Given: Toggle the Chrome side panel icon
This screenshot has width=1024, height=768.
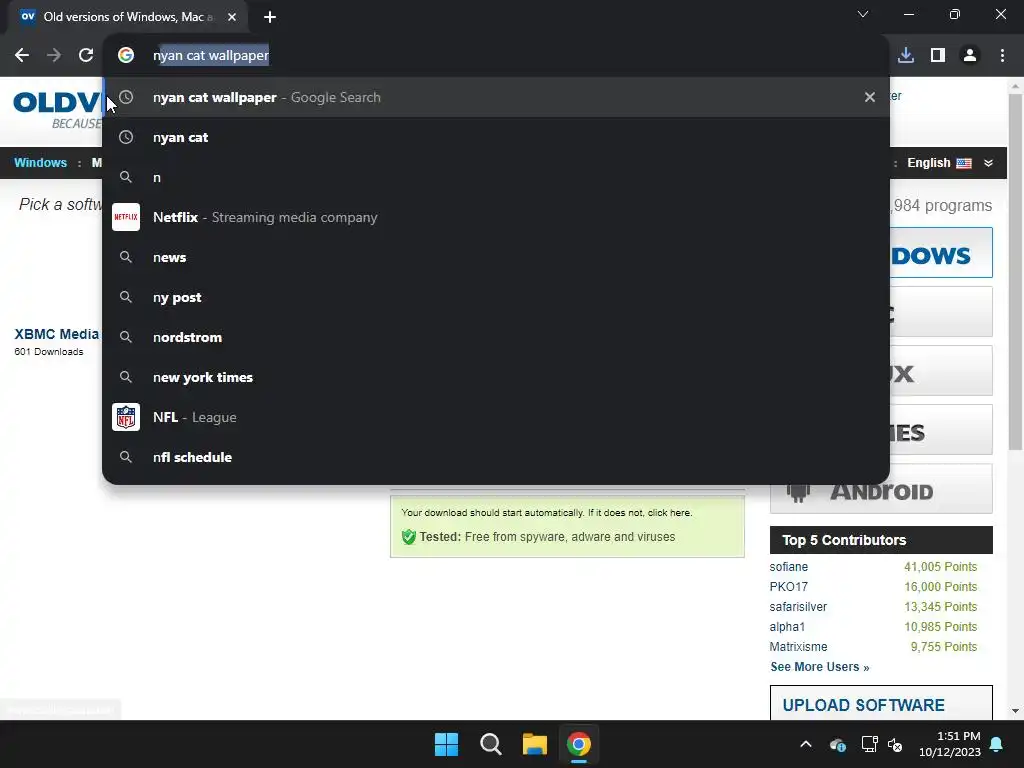Looking at the screenshot, I should [x=938, y=56].
